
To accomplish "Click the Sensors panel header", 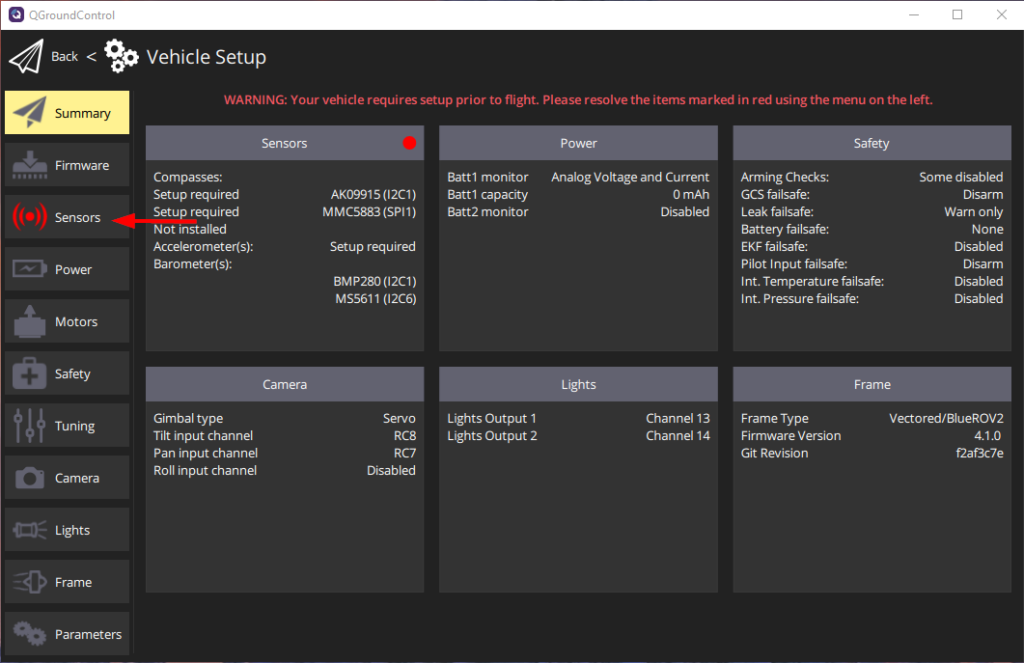I will pyautogui.click(x=285, y=143).
